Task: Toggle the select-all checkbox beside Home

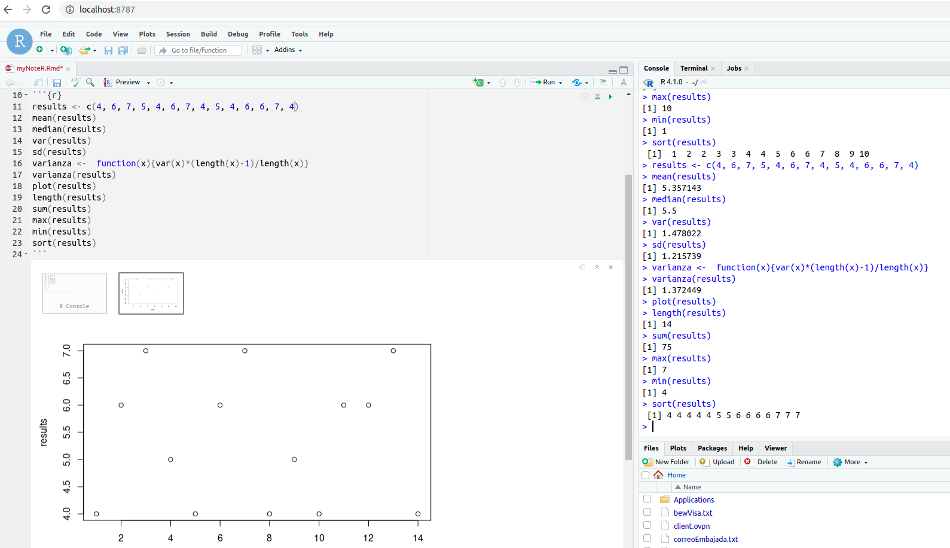Action: pyautogui.click(x=645, y=475)
